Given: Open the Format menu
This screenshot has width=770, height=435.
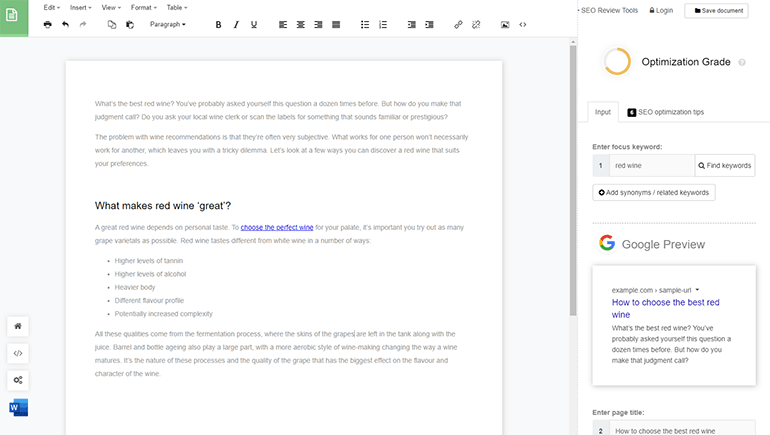Looking at the screenshot, I should tap(145, 7).
